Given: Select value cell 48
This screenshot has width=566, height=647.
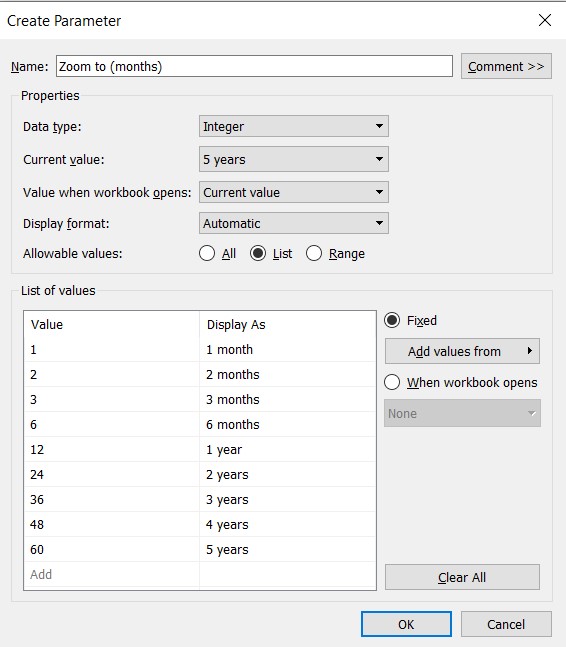Looking at the screenshot, I should pos(111,524).
